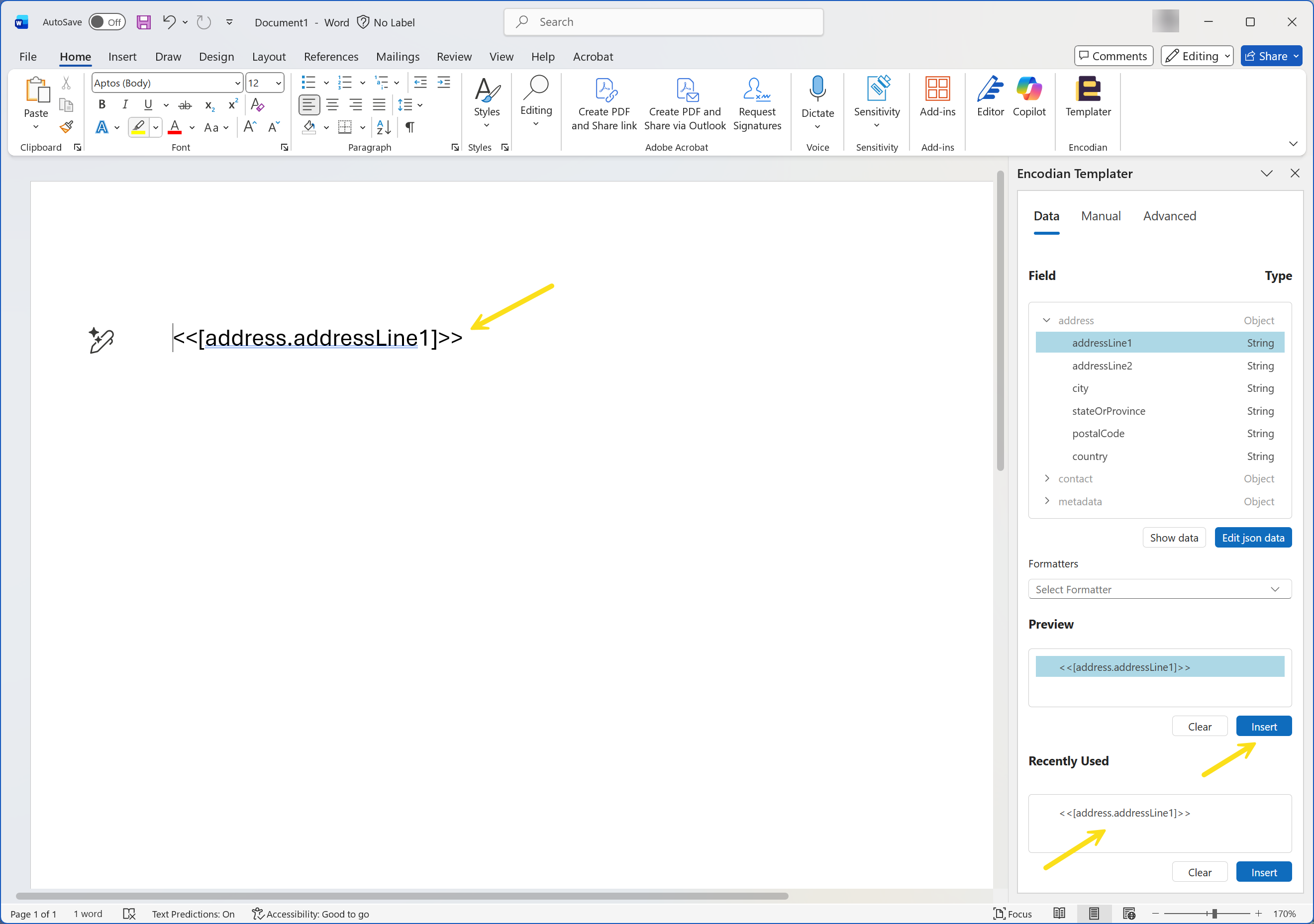The image size is (1314, 924).
Task: Toggle Italic formatting
Action: click(x=125, y=105)
